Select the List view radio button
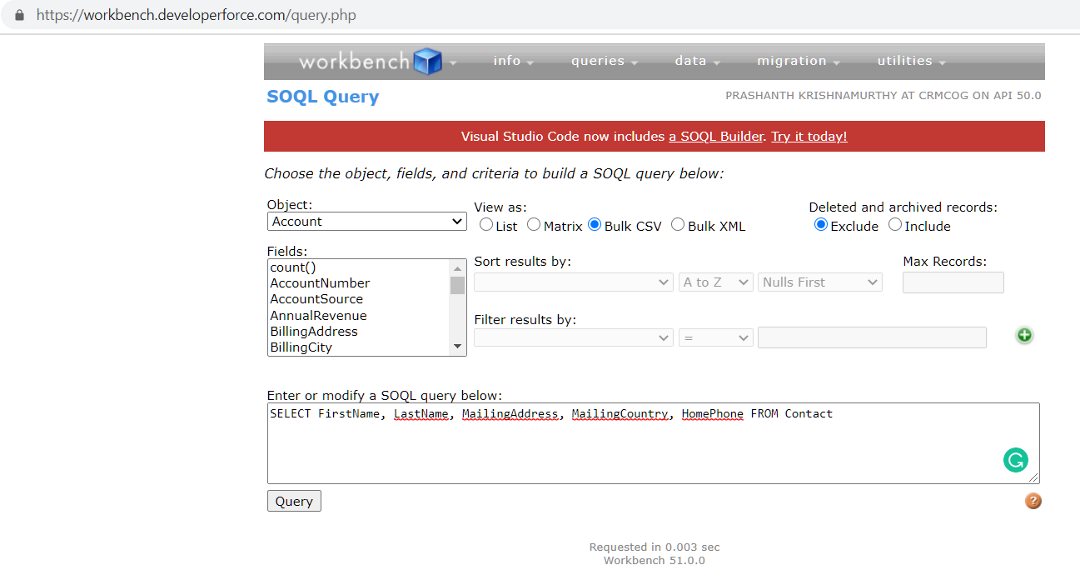The height and width of the screenshot is (580, 1080). (486, 225)
